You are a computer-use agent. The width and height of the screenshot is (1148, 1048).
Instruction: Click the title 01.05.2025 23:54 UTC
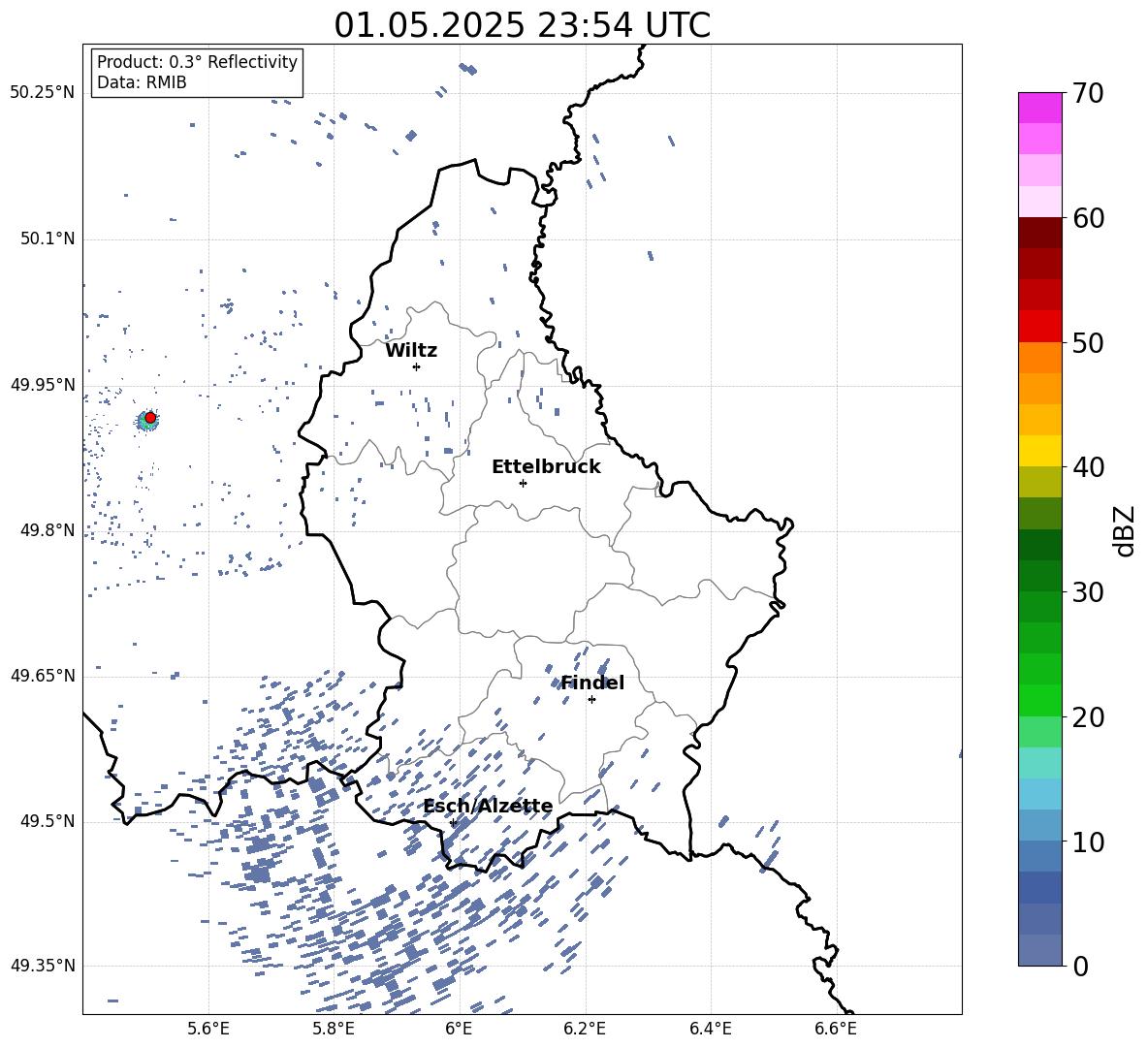(522, 25)
